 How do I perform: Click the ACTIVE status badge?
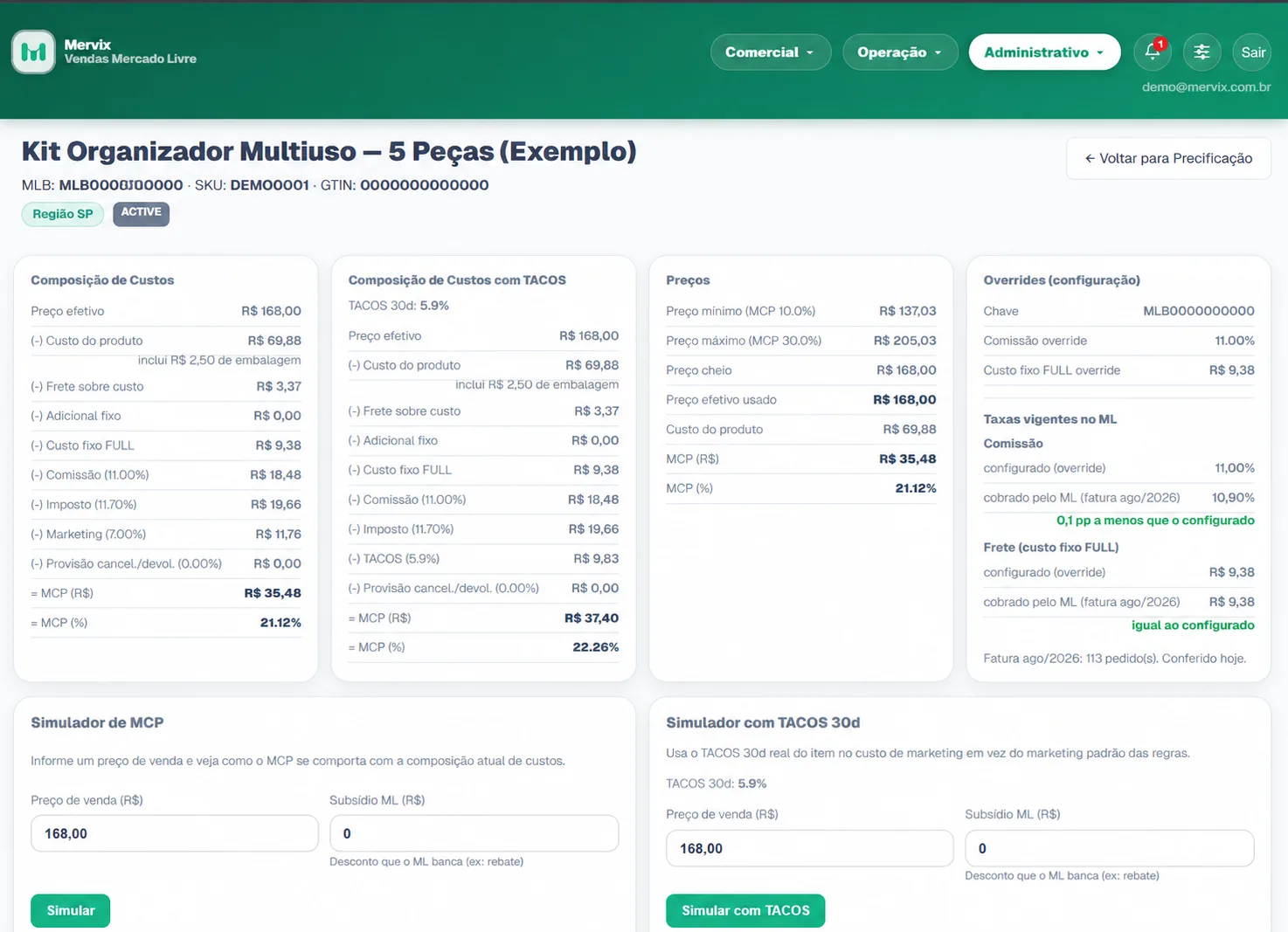(x=141, y=213)
